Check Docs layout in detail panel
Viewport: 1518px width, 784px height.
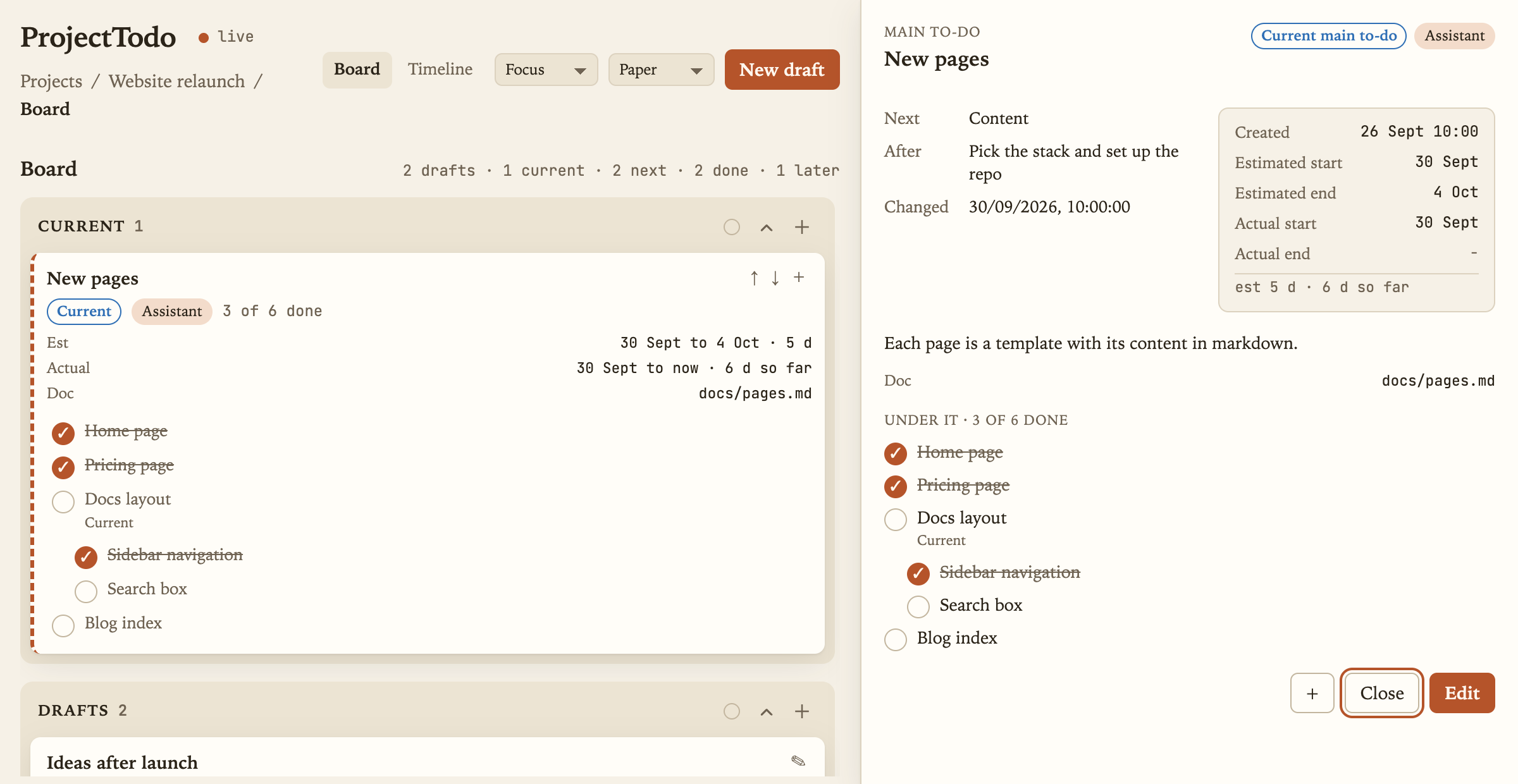(x=896, y=519)
